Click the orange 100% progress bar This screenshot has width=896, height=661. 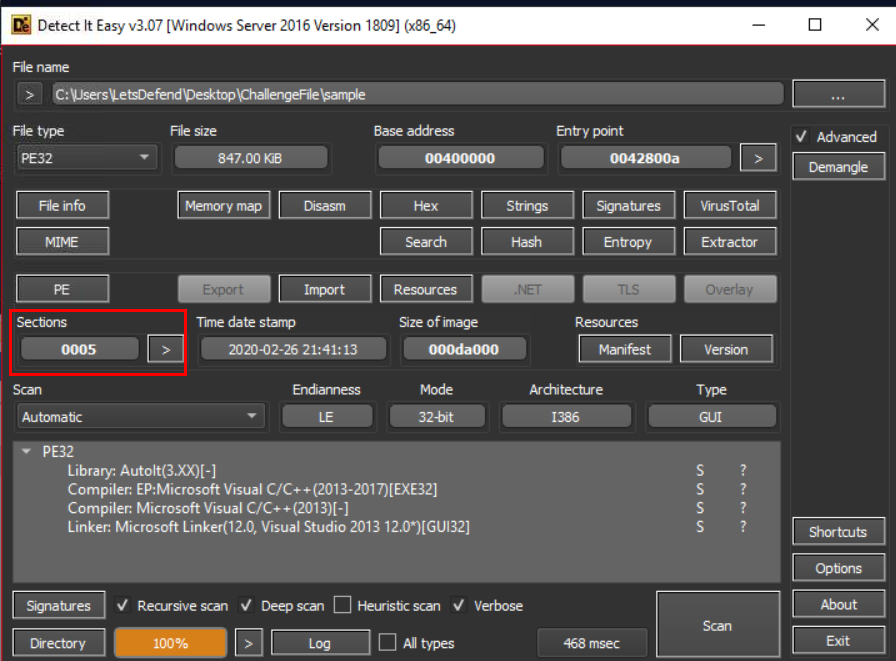(x=171, y=643)
